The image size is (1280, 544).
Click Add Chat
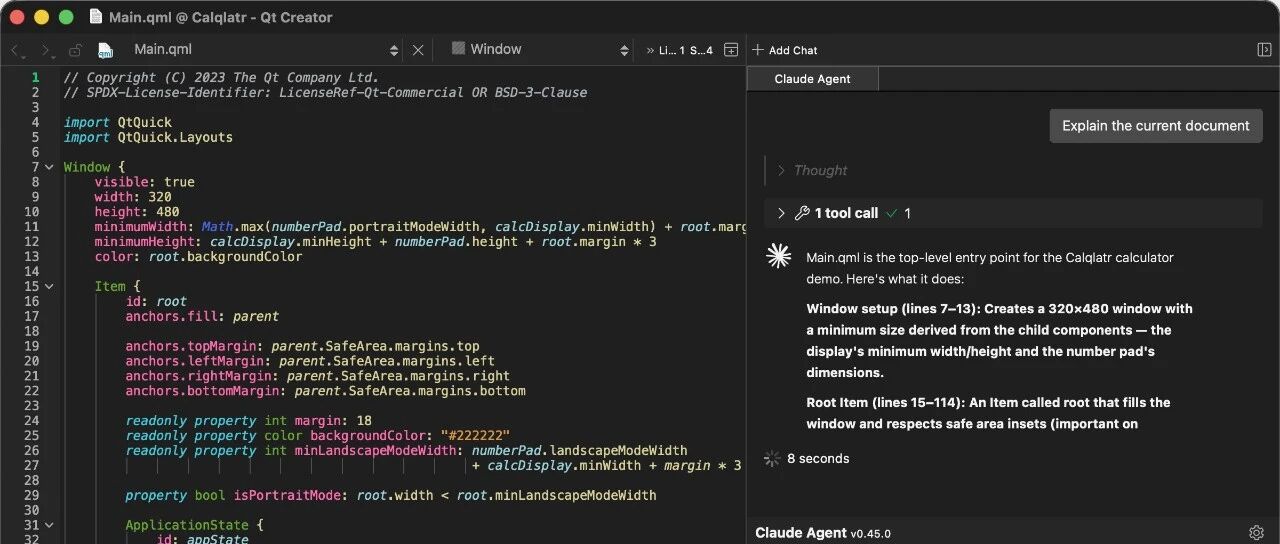785,50
